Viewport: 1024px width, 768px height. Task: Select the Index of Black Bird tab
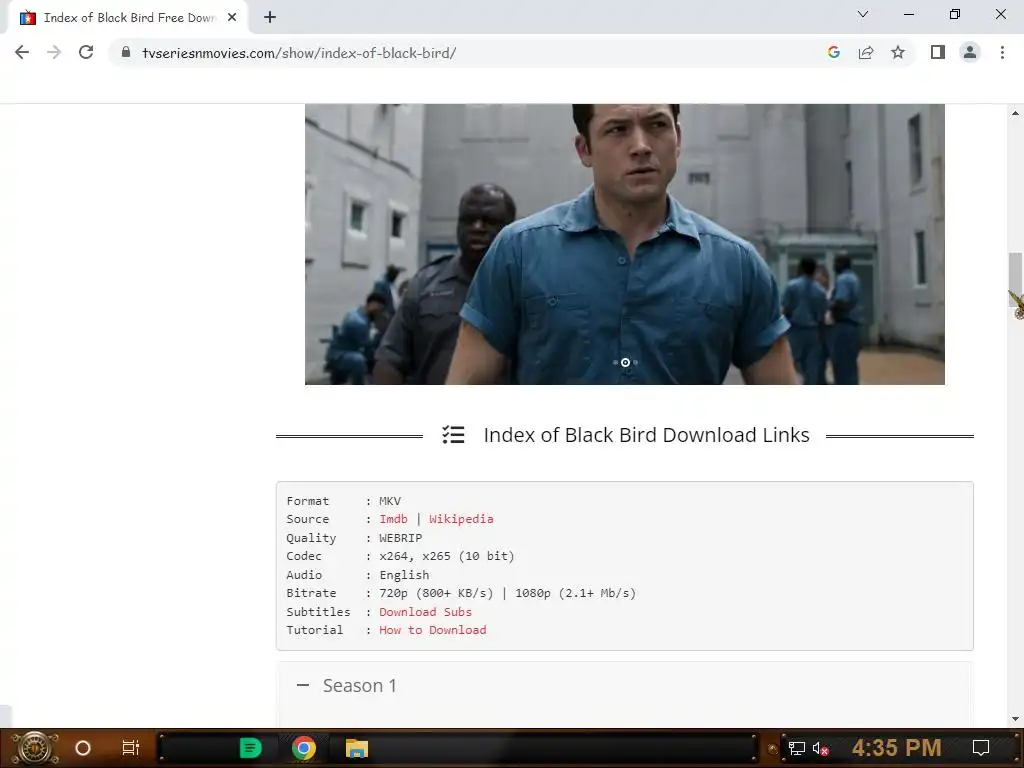(x=128, y=18)
